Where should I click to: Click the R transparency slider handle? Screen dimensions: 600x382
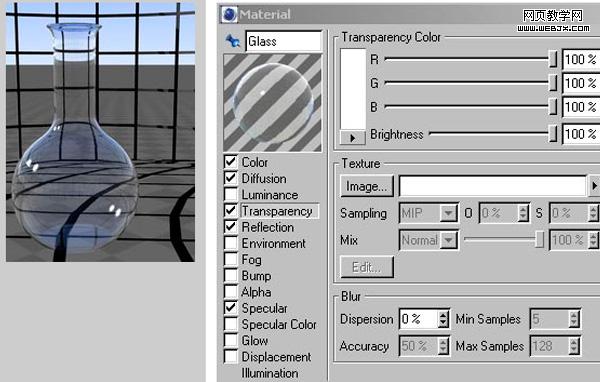(x=553, y=59)
